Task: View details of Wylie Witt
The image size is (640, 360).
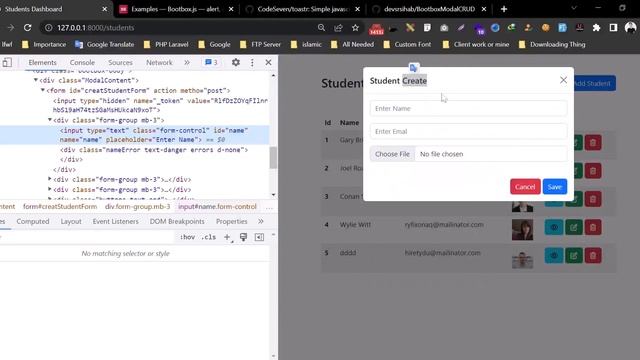Action: (554, 227)
